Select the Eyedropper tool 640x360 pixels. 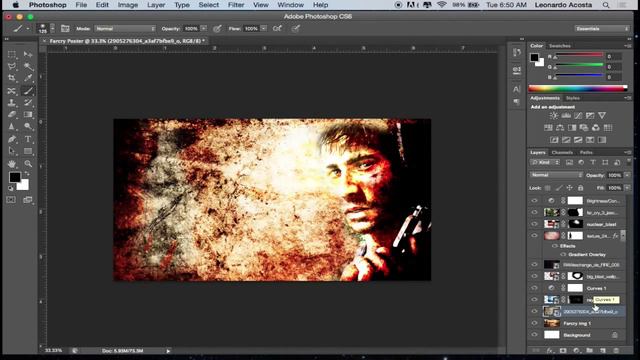[x=28, y=78]
